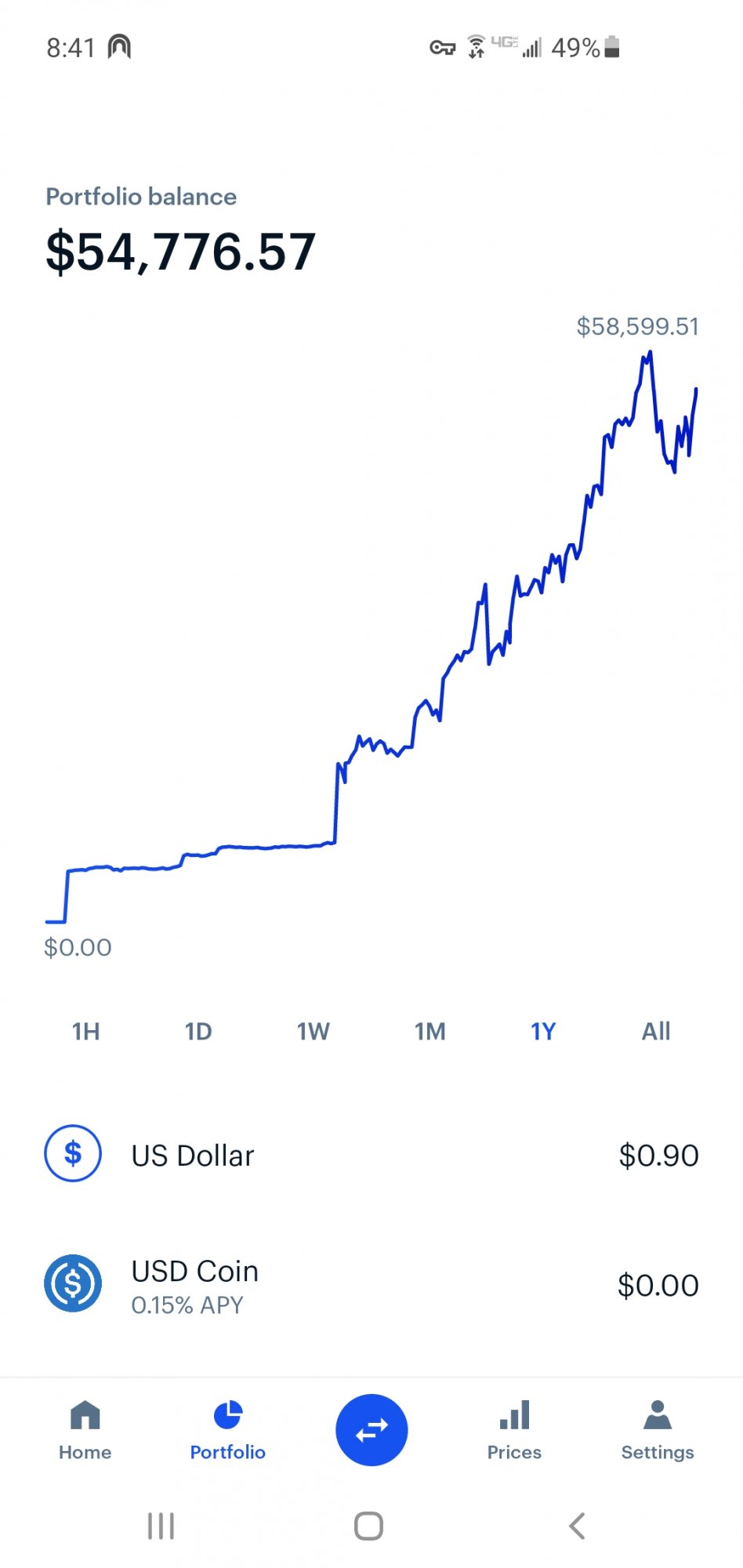Tap the US Dollar currency icon
The height and width of the screenshot is (1568, 743).
click(x=73, y=1153)
